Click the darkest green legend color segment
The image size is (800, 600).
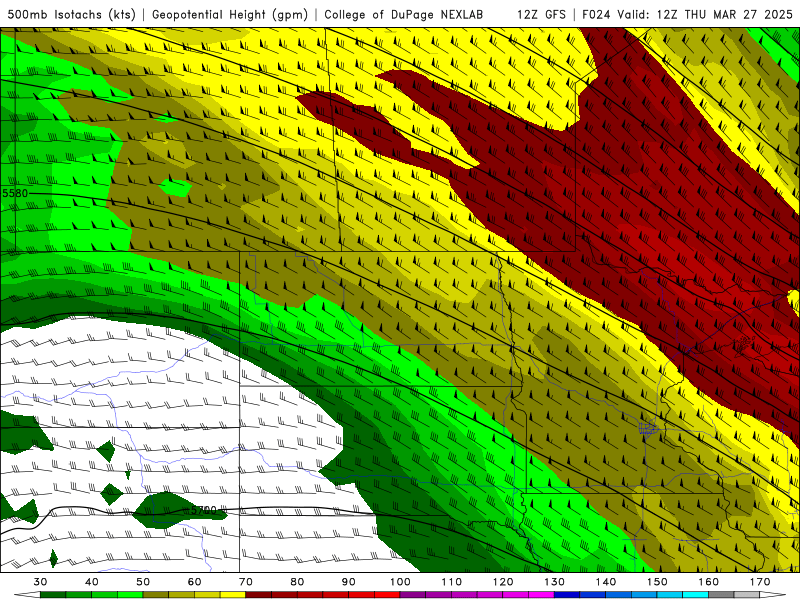[x=53, y=595]
